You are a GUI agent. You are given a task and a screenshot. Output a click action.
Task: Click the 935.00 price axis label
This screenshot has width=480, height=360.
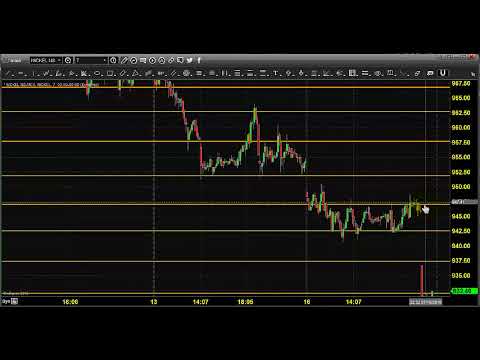(x=461, y=275)
